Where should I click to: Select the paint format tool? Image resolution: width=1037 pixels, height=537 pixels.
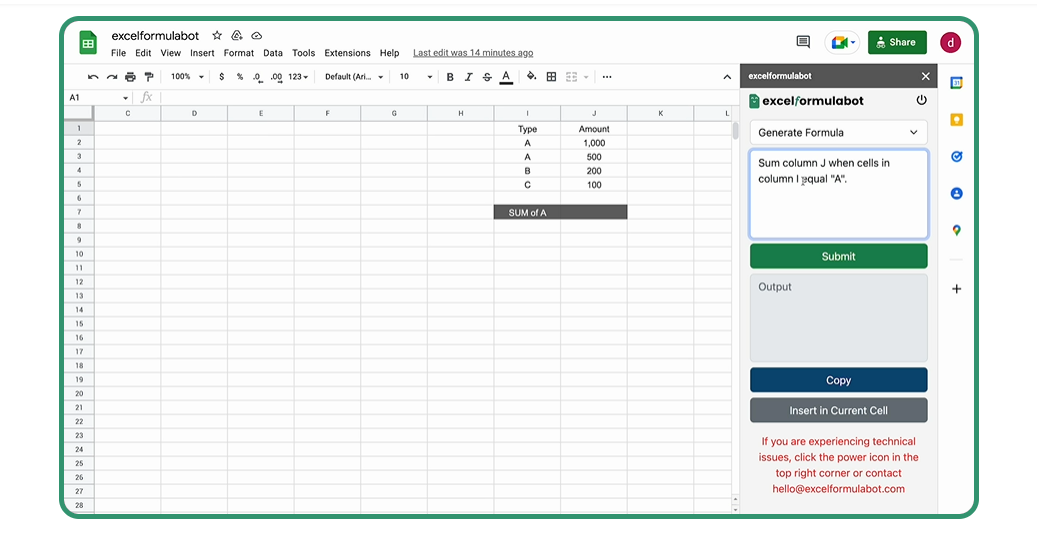click(x=149, y=77)
